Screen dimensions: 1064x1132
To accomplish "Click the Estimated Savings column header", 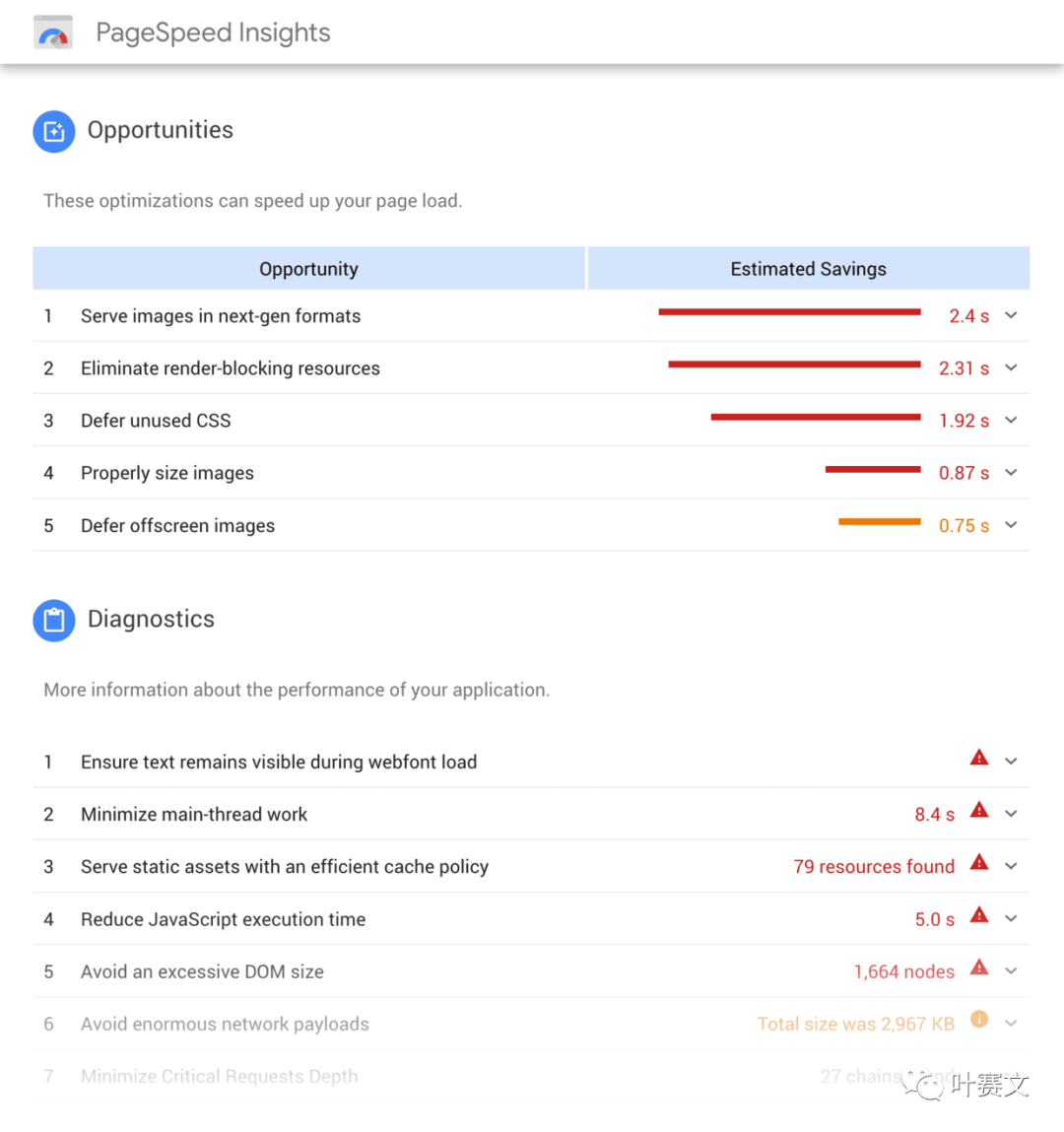I will [x=808, y=269].
